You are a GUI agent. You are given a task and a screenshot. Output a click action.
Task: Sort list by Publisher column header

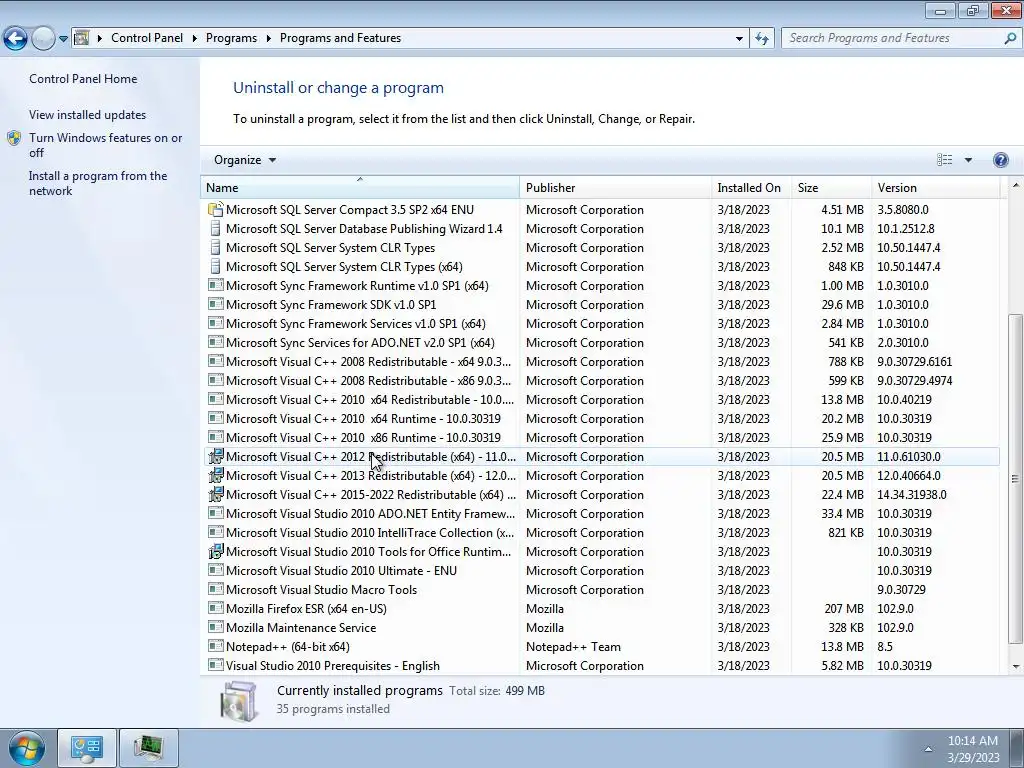pos(615,188)
